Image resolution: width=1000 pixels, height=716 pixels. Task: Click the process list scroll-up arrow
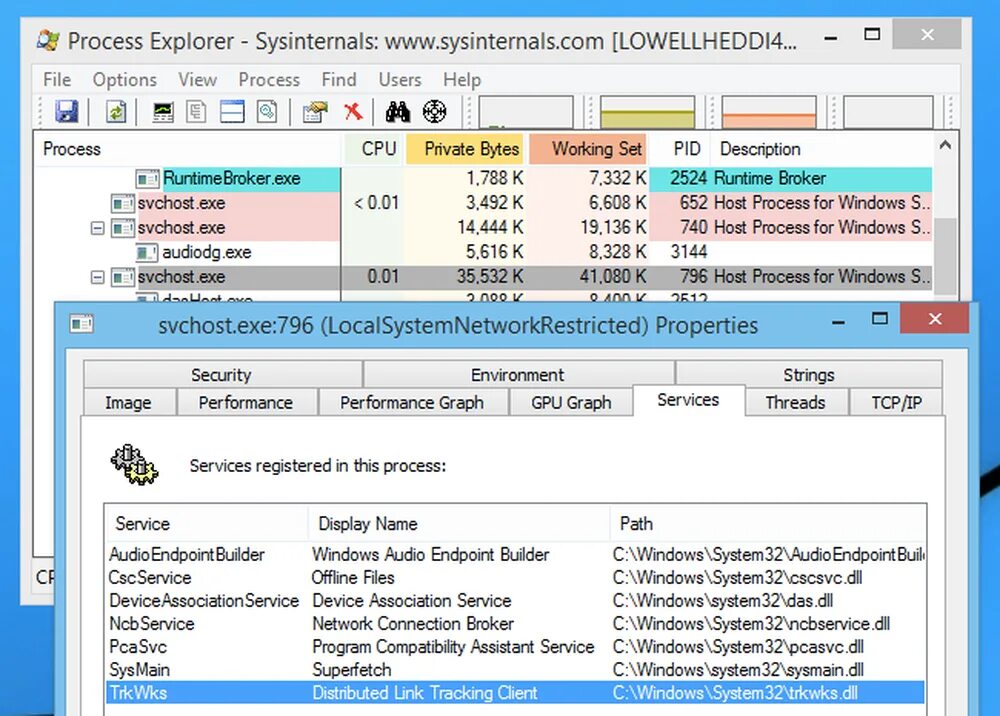[x=945, y=145]
